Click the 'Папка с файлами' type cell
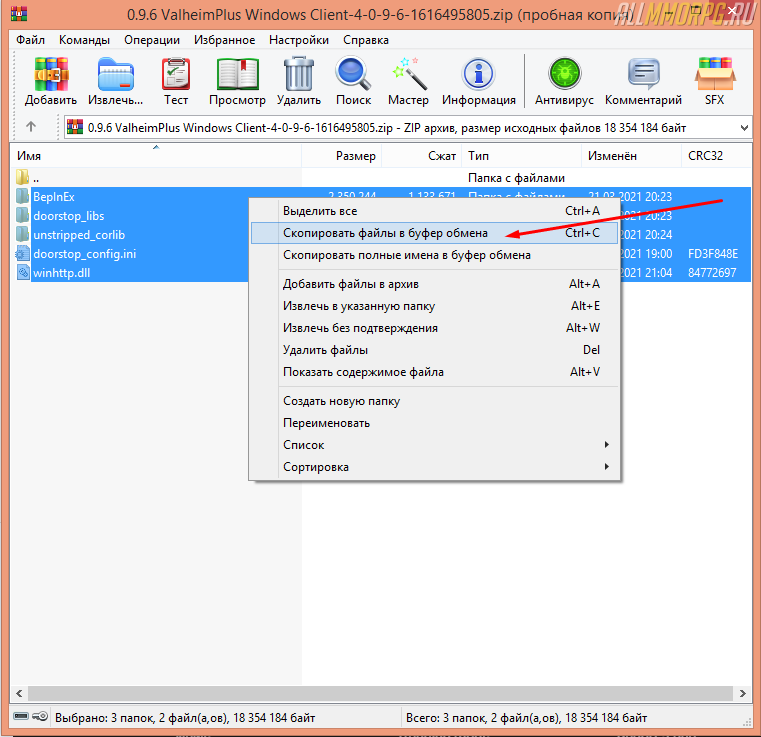This screenshot has height=737, width=761. click(516, 178)
